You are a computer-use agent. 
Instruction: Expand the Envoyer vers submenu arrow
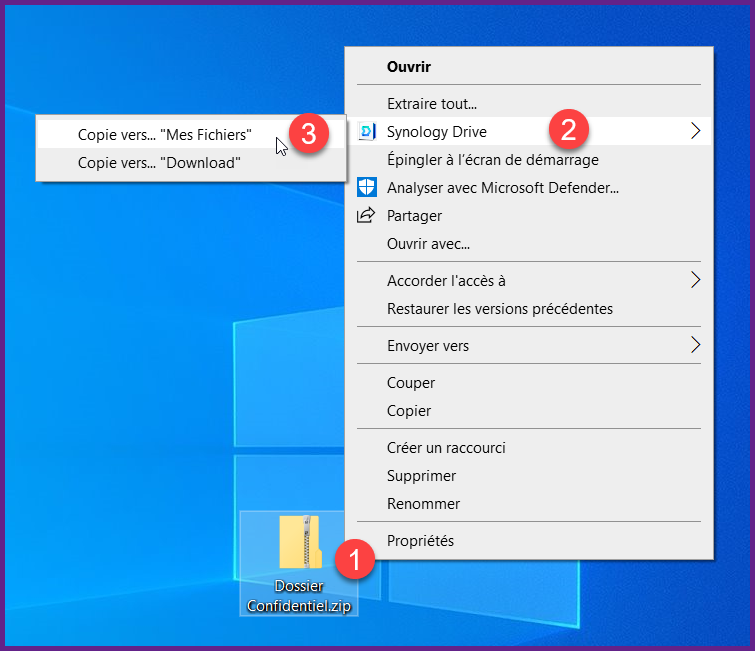tap(695, 346)
